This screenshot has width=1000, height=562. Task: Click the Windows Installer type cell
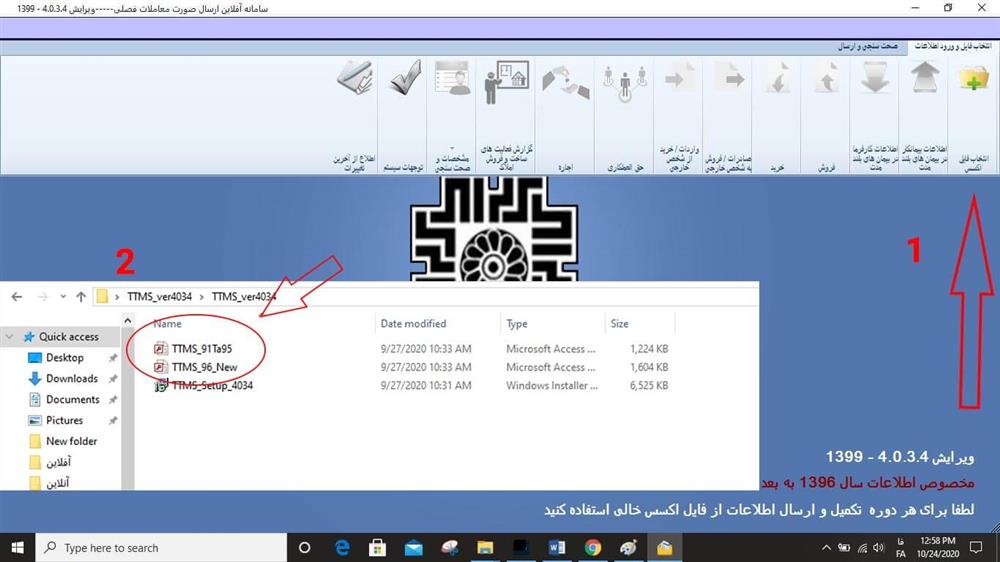(552, 385)
